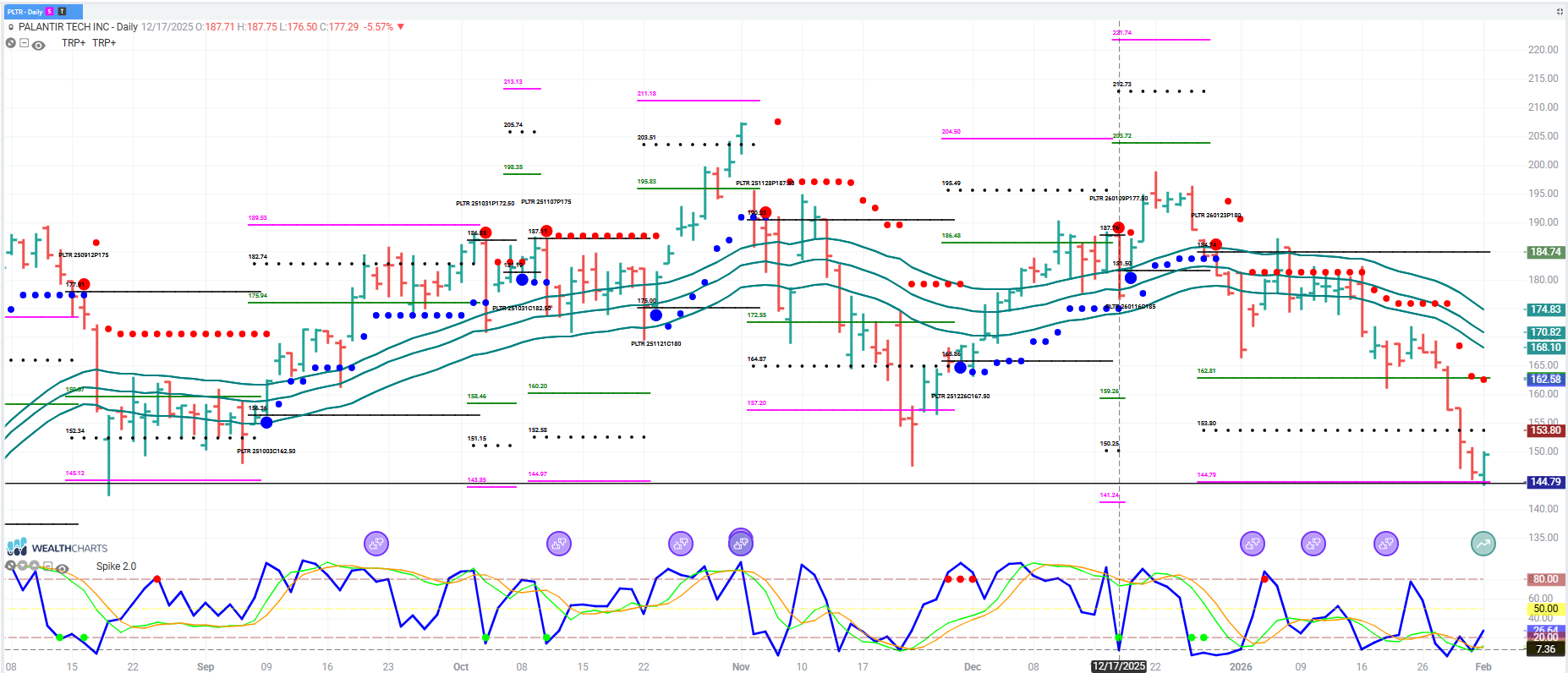Move the Spike 2.0 pane down
The height and width of the screenshot is (673, 1568).
[x=23, y=566]
